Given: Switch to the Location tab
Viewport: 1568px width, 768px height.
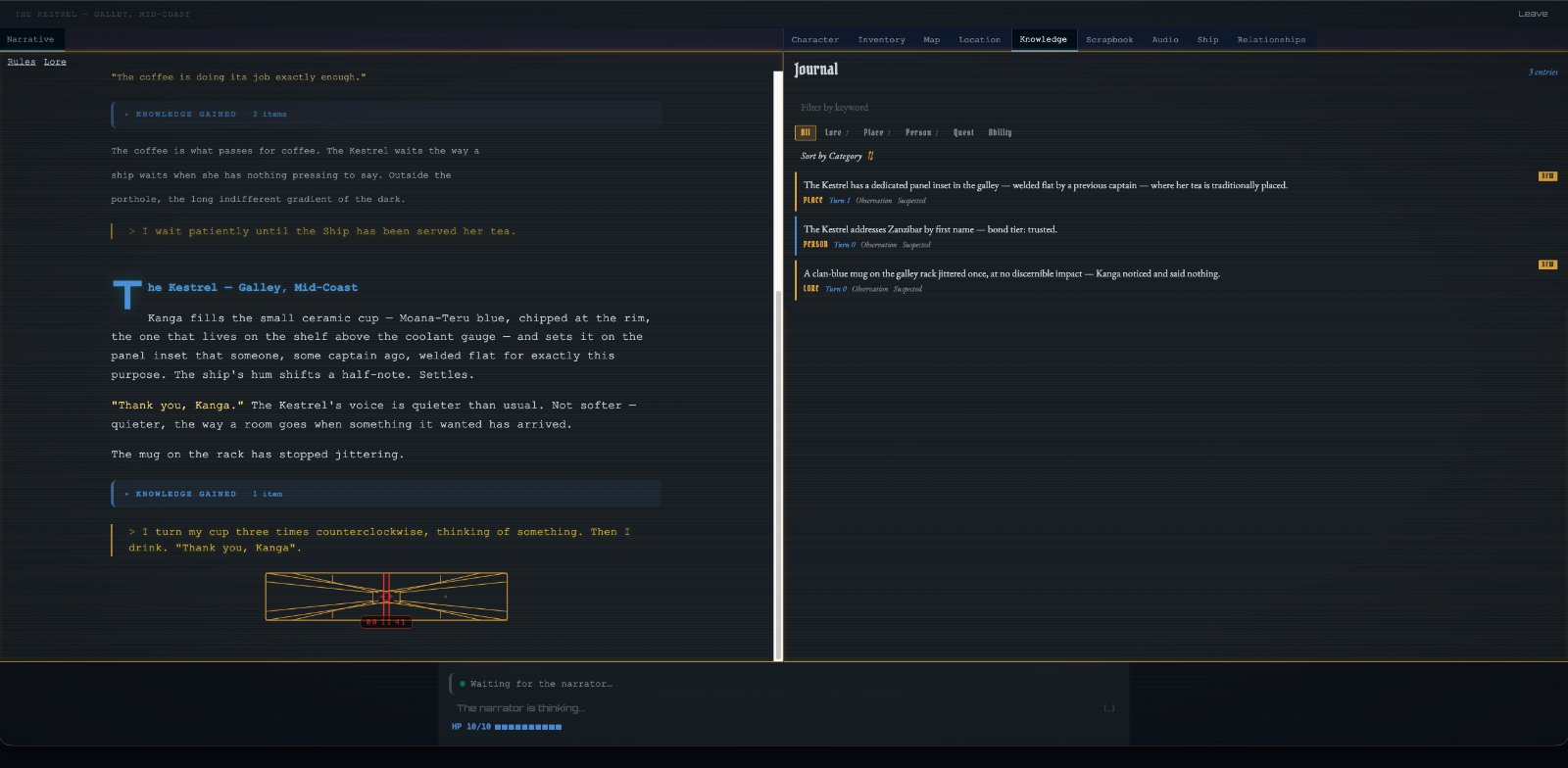Looking at the screenshot, I should [x=980, y=40].
